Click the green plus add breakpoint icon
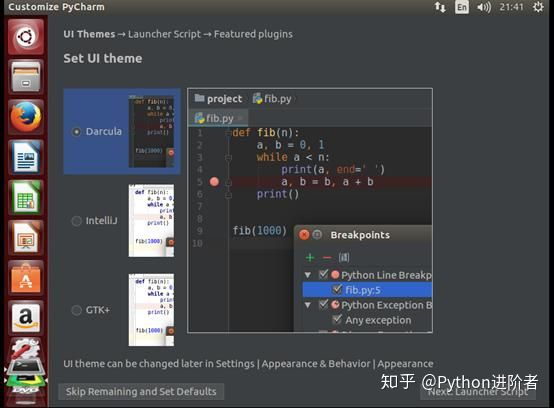 coord(310,258)
